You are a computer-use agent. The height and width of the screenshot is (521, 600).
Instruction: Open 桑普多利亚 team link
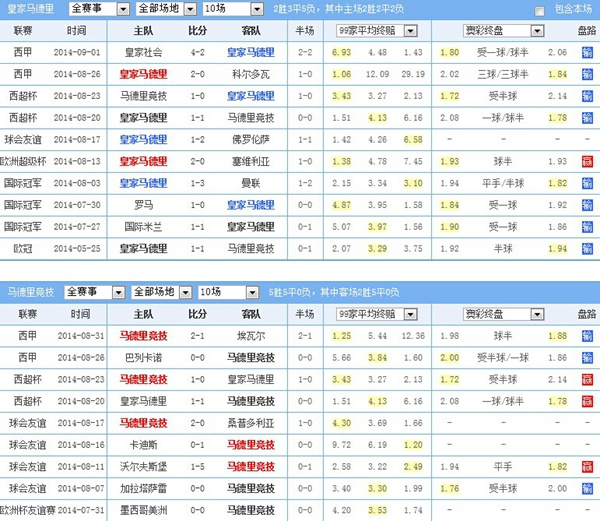(x=251, y=423)
